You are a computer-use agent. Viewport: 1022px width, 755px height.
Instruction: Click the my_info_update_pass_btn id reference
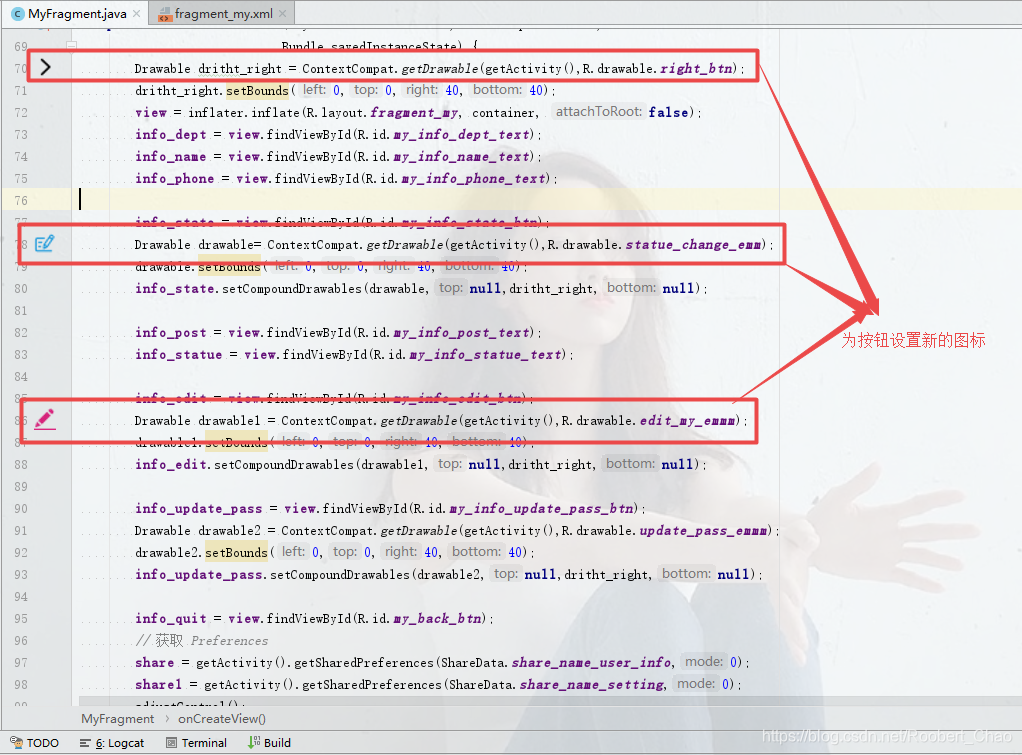point(542,509)
